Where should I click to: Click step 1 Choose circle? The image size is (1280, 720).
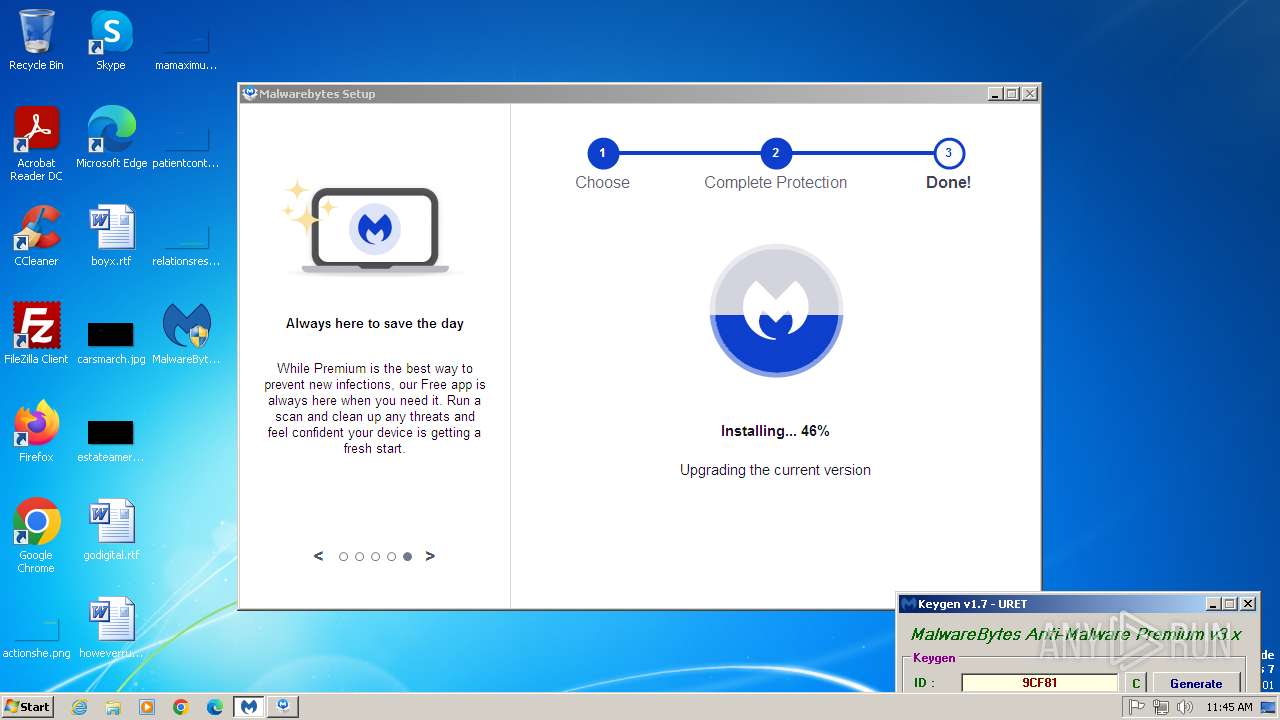(602, 153)
